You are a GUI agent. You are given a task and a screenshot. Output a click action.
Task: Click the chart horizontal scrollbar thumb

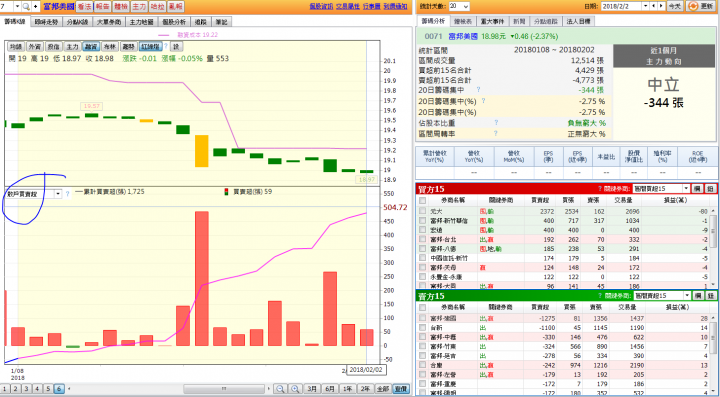(224, 389)
